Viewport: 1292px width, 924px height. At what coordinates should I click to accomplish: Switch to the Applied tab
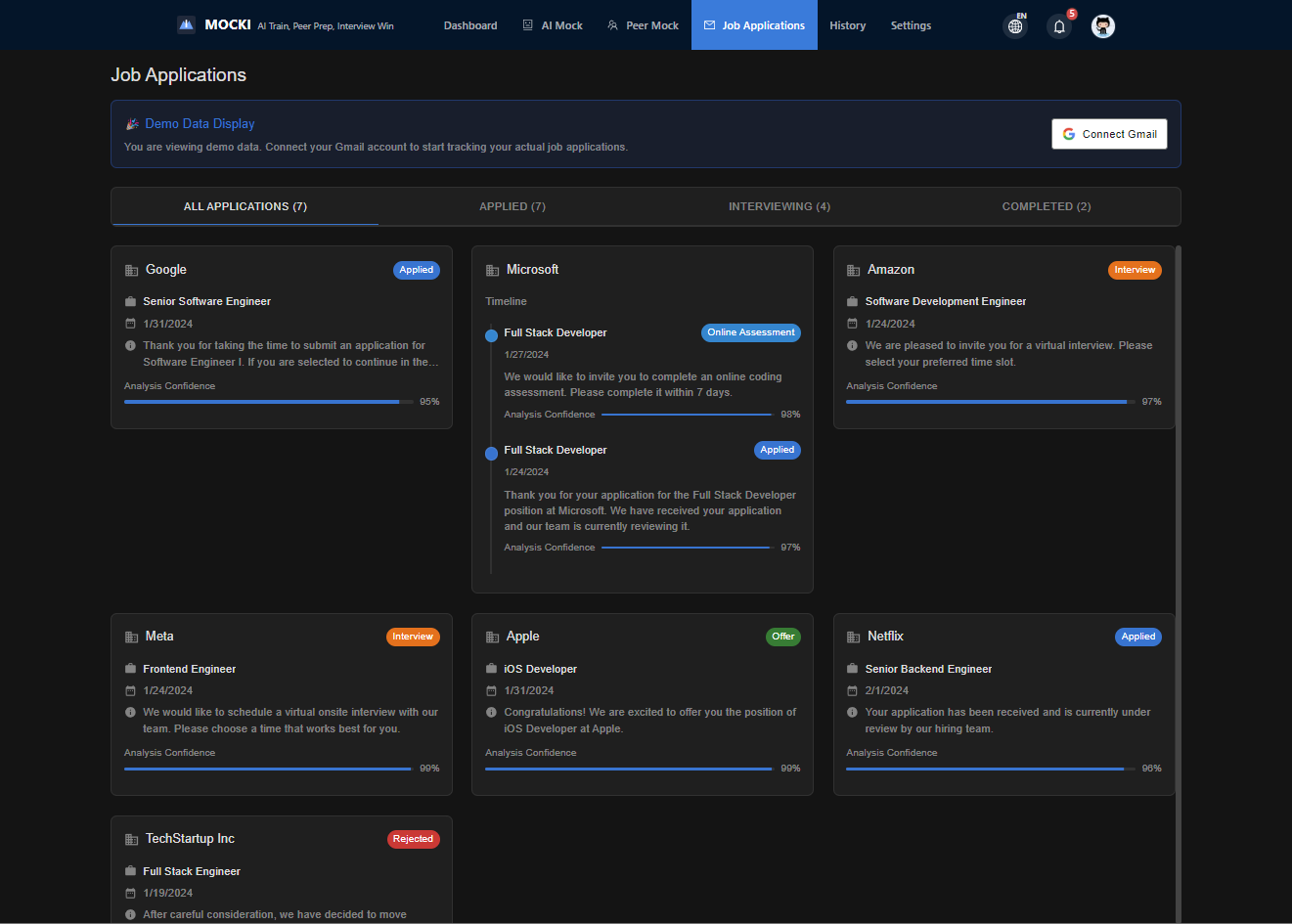[x=512, y=206]
